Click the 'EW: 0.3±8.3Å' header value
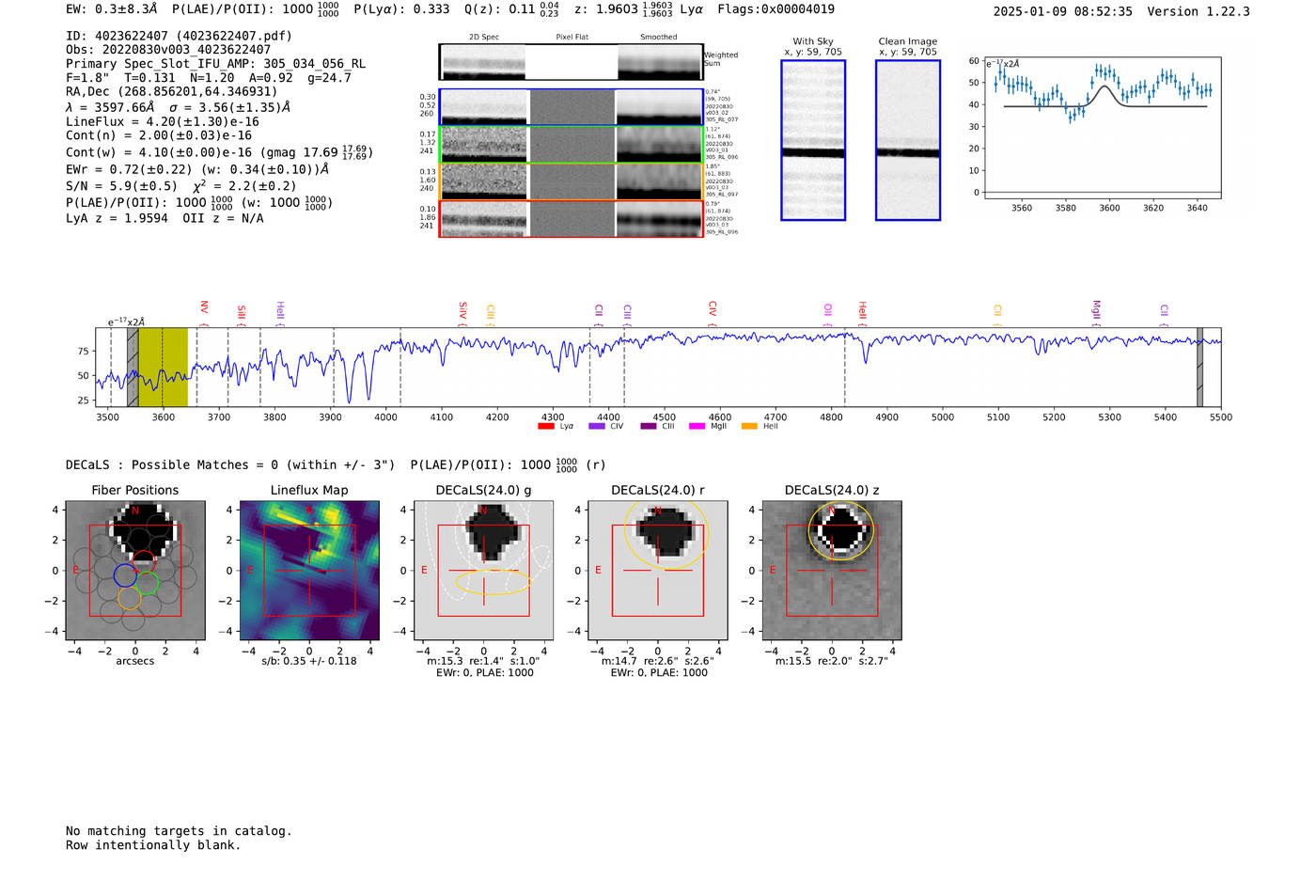The width and height of the screenshot is (1316, 896). tap(112, 8)
